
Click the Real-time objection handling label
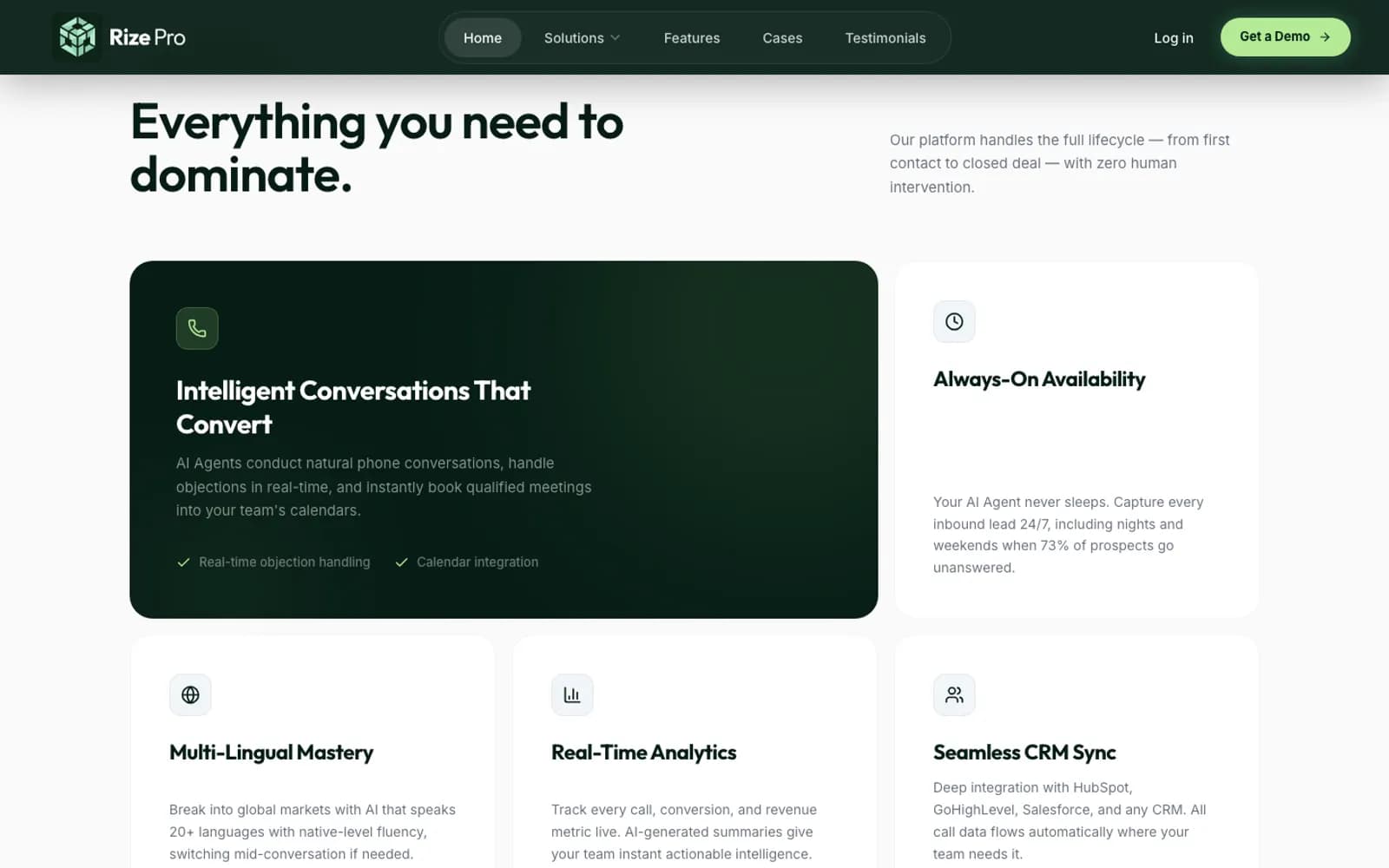[x=284, y=562]
